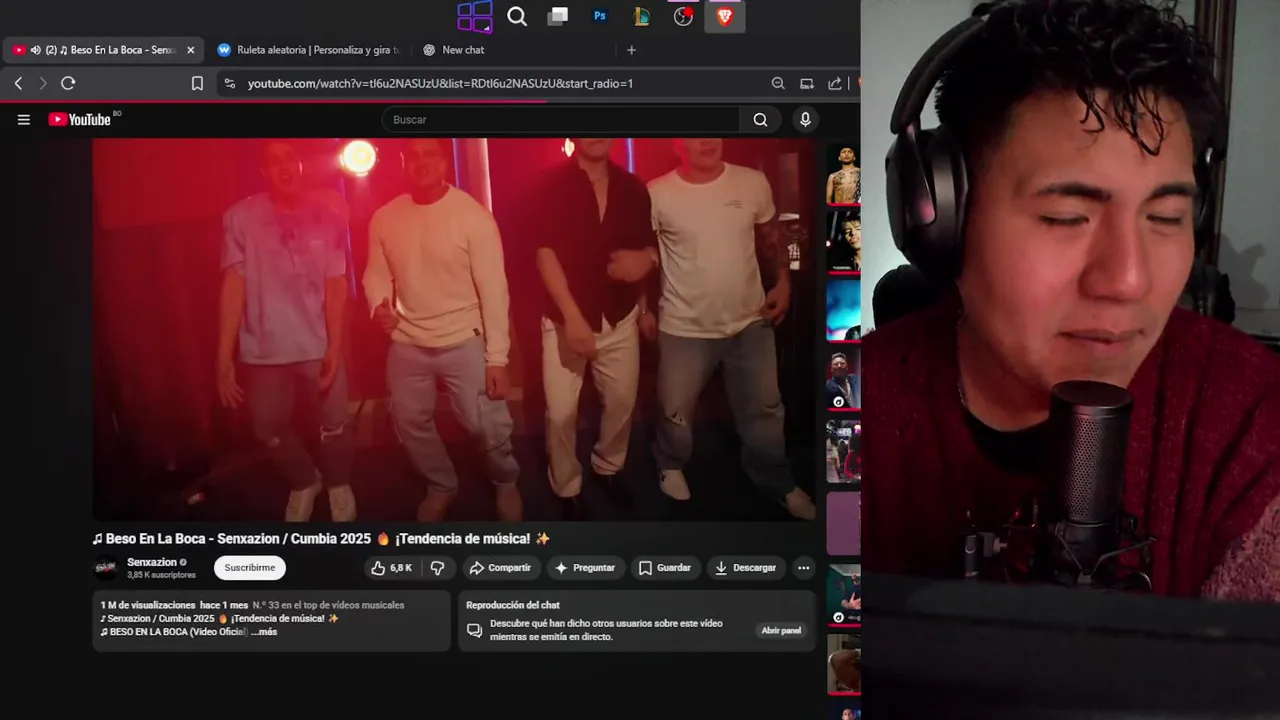Screen dimensions: 1280x720
Task: Click the video title Beso En La Boca
Action: [321, 539]
